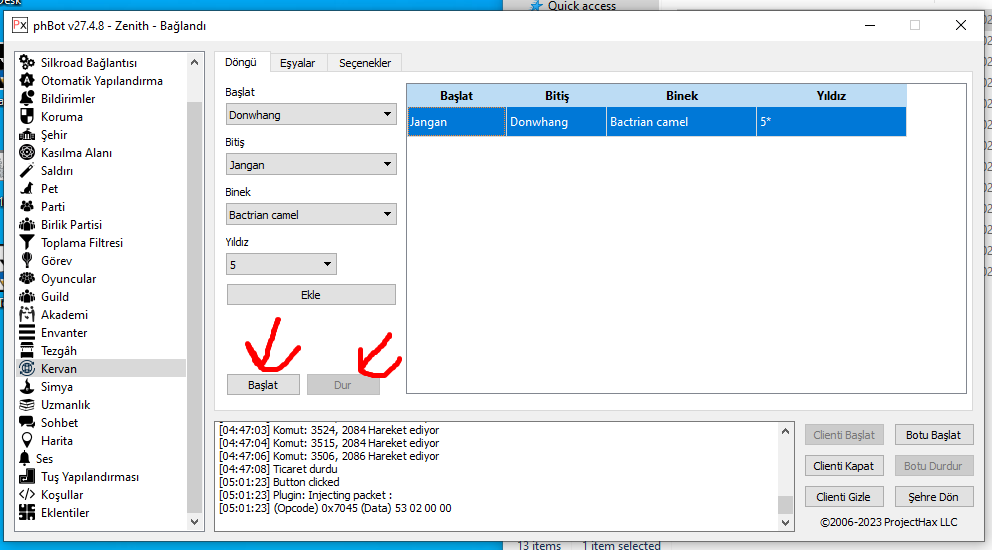
Task: Open the Yıldız star level dropdown
Action: 281,265
